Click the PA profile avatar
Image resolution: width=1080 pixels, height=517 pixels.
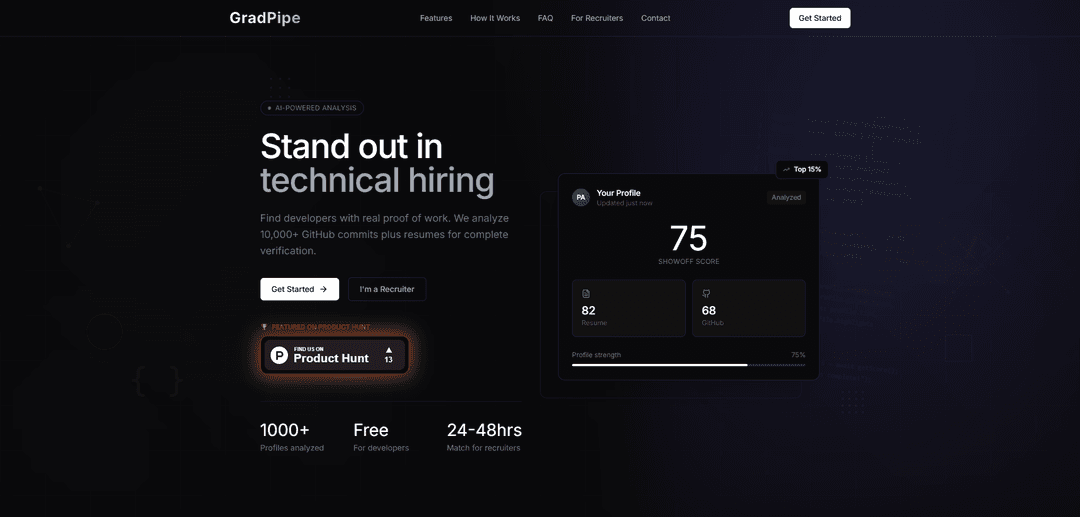[581, 198]
